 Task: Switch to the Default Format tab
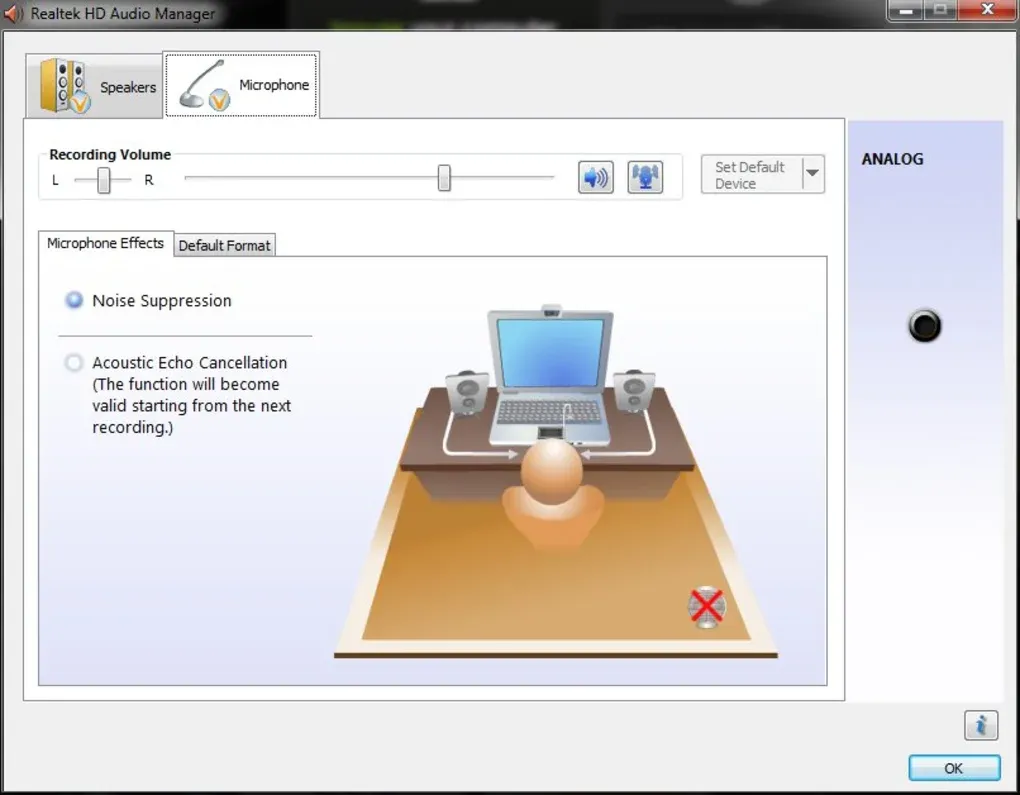point(224,245)
